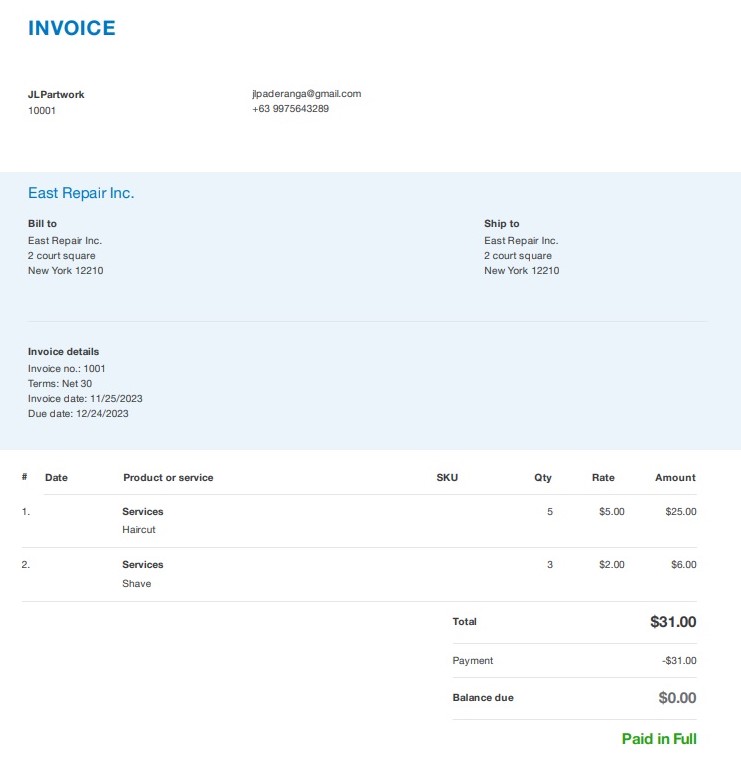This screenshot has width=741, height=762.
Task: Click the East Repair Inc. blue title
Action: [x=81, y=193]
